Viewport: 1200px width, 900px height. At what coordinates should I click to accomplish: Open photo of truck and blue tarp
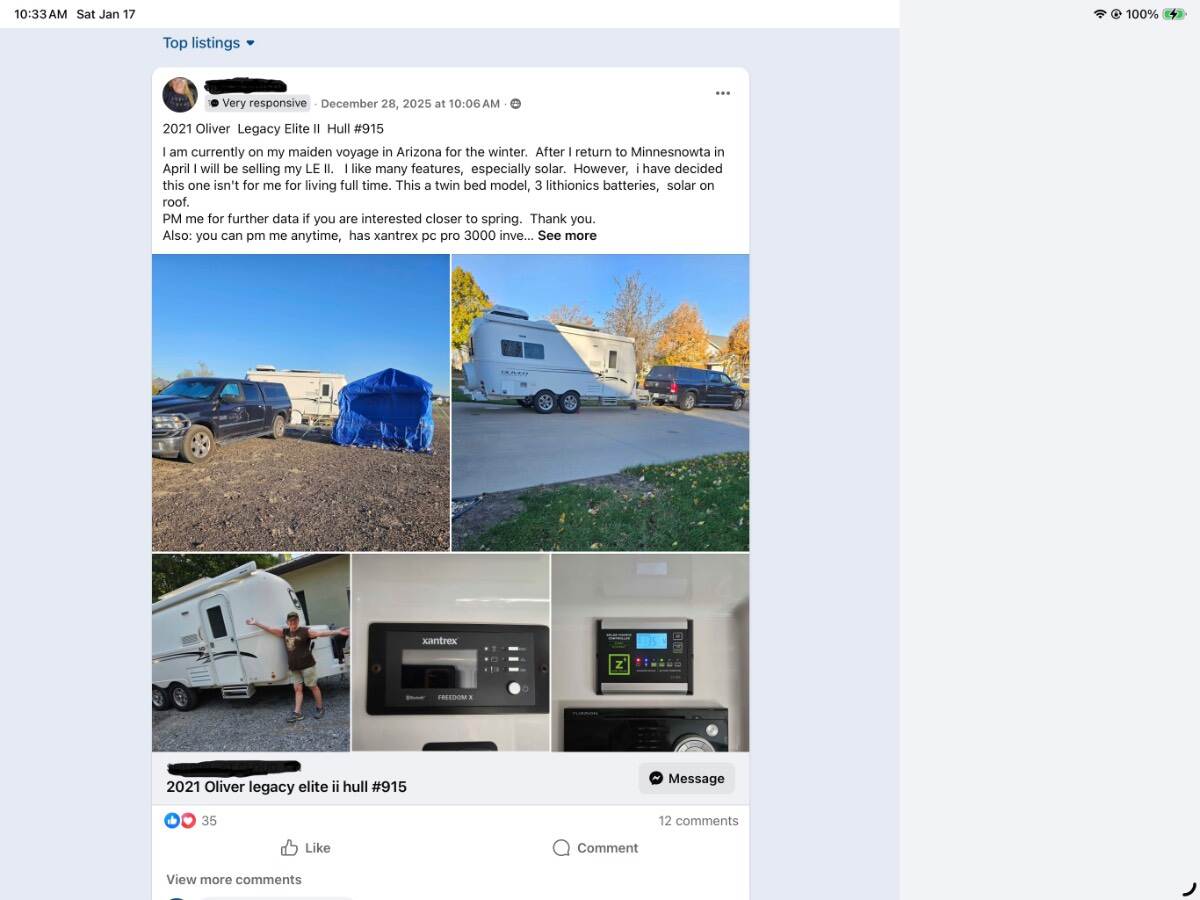[301, 402]
